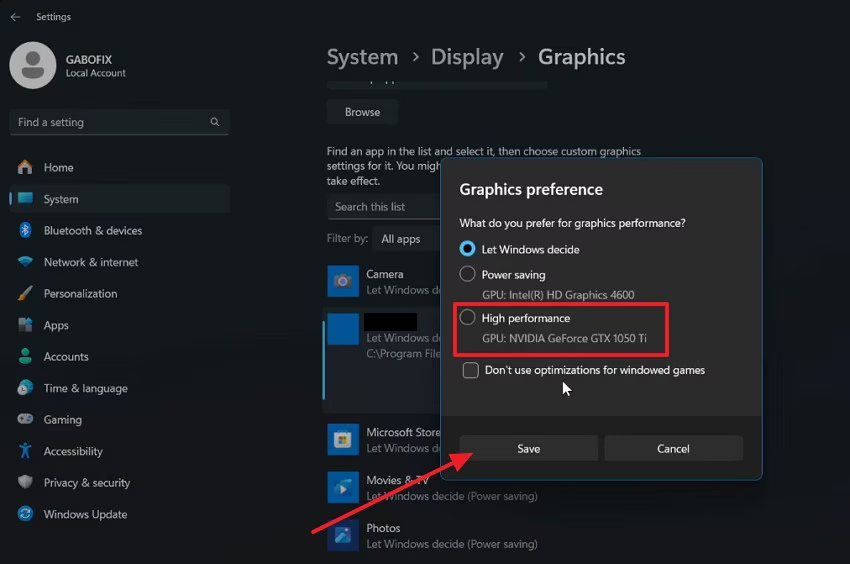Screen dimensions: 850x564
Task: Open Bluetooth & devices settings
Action: click(x=119, y=230)
